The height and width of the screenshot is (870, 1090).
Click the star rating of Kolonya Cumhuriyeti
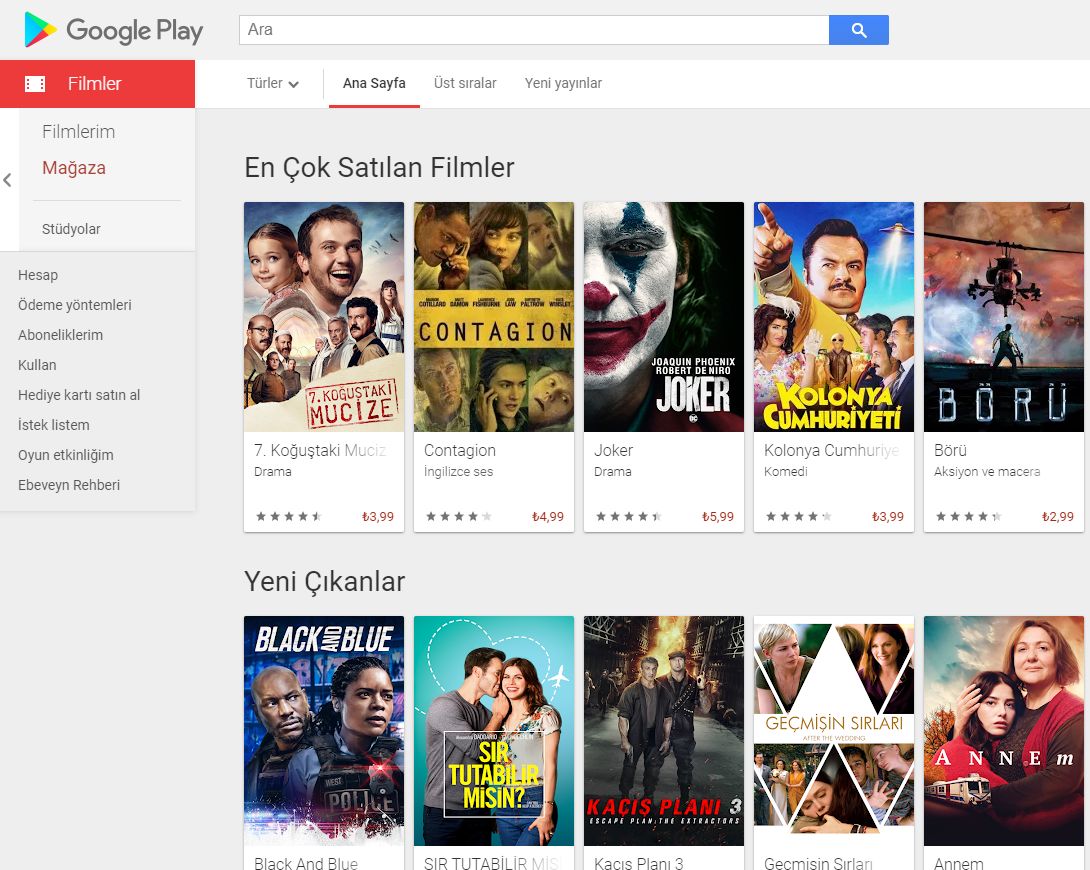tap(799, 516)
